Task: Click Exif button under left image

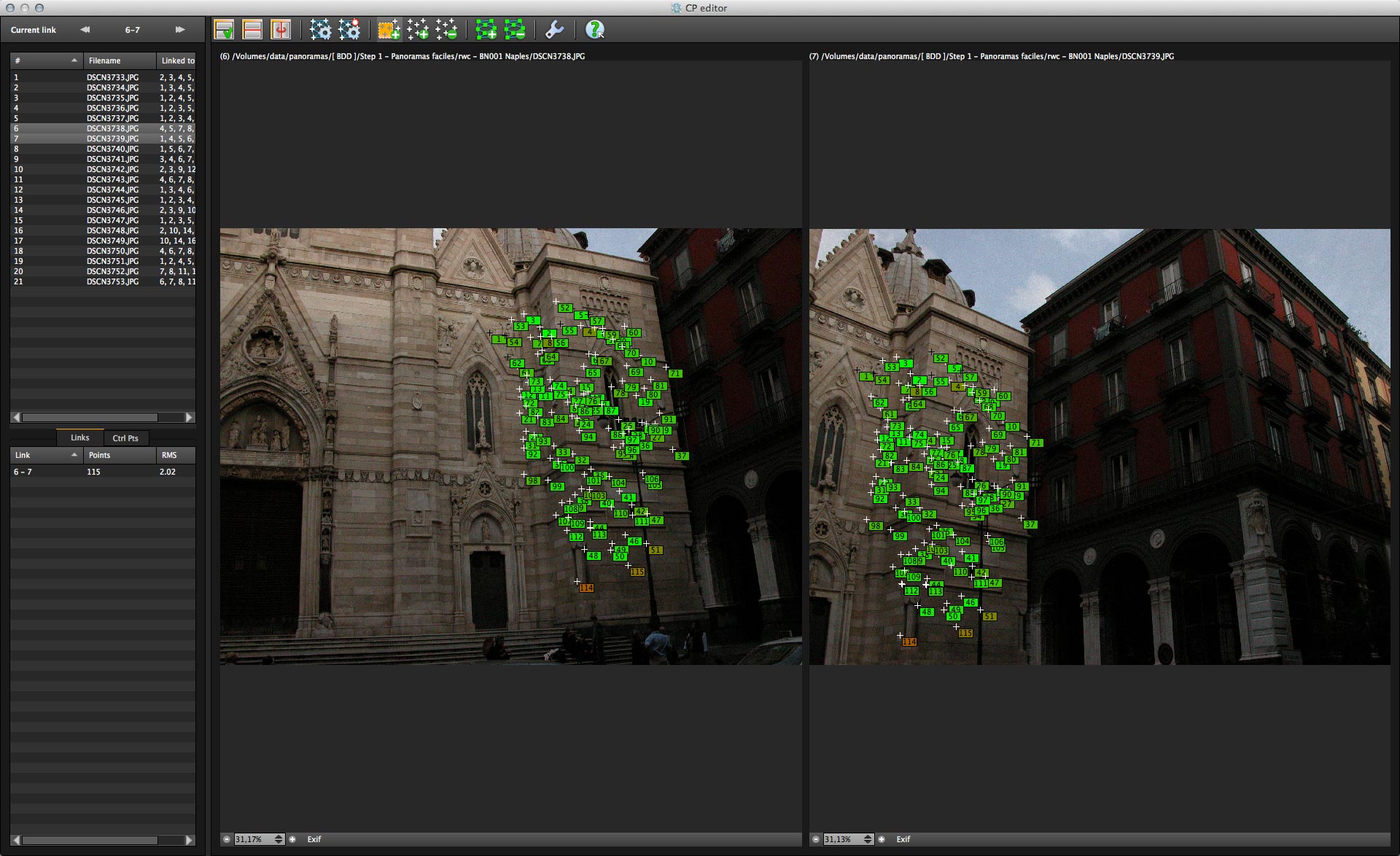Action: [314, 839]
